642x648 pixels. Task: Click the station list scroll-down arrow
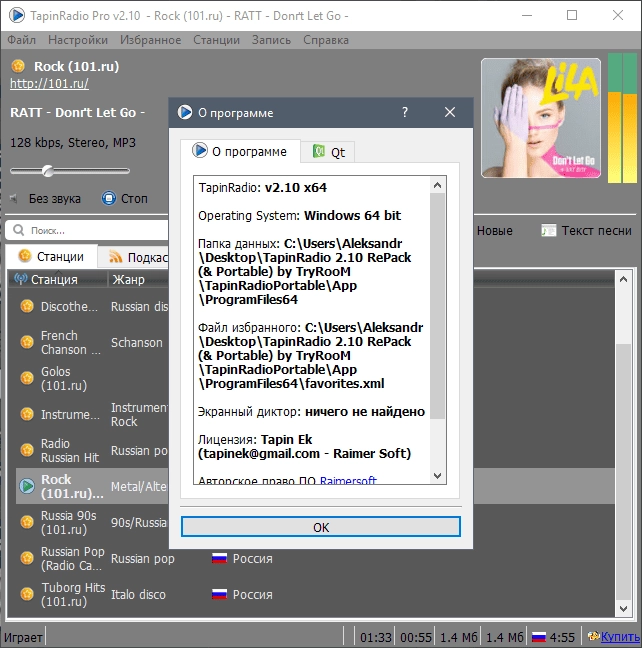(x=623, y=608)
